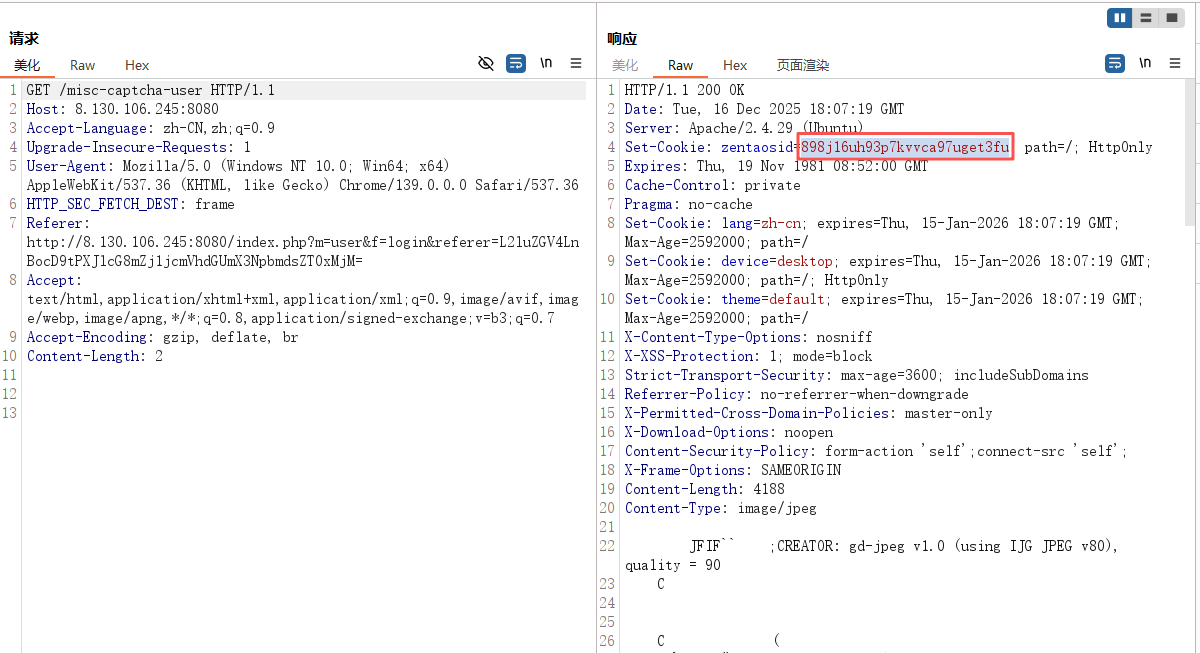Open the request panel hamburger menu

576,63
